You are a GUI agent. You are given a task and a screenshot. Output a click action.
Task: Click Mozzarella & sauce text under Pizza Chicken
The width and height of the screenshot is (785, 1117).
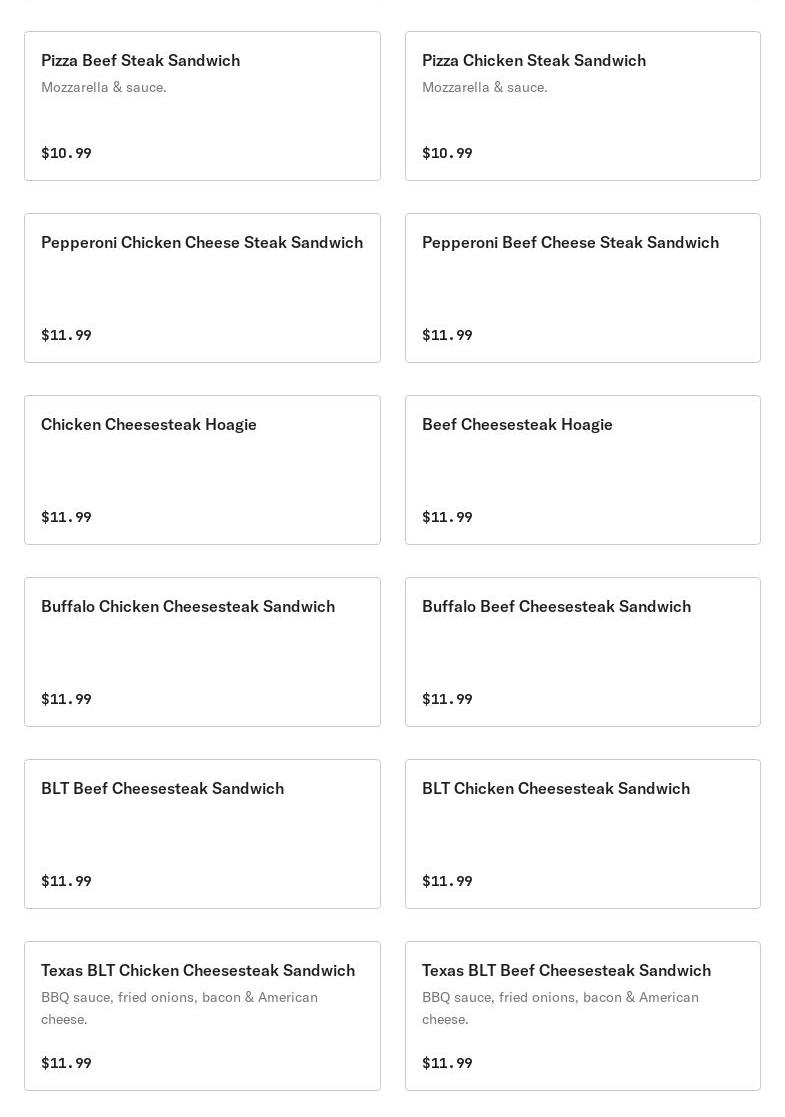pyautogui.click(x=484, y=88)
